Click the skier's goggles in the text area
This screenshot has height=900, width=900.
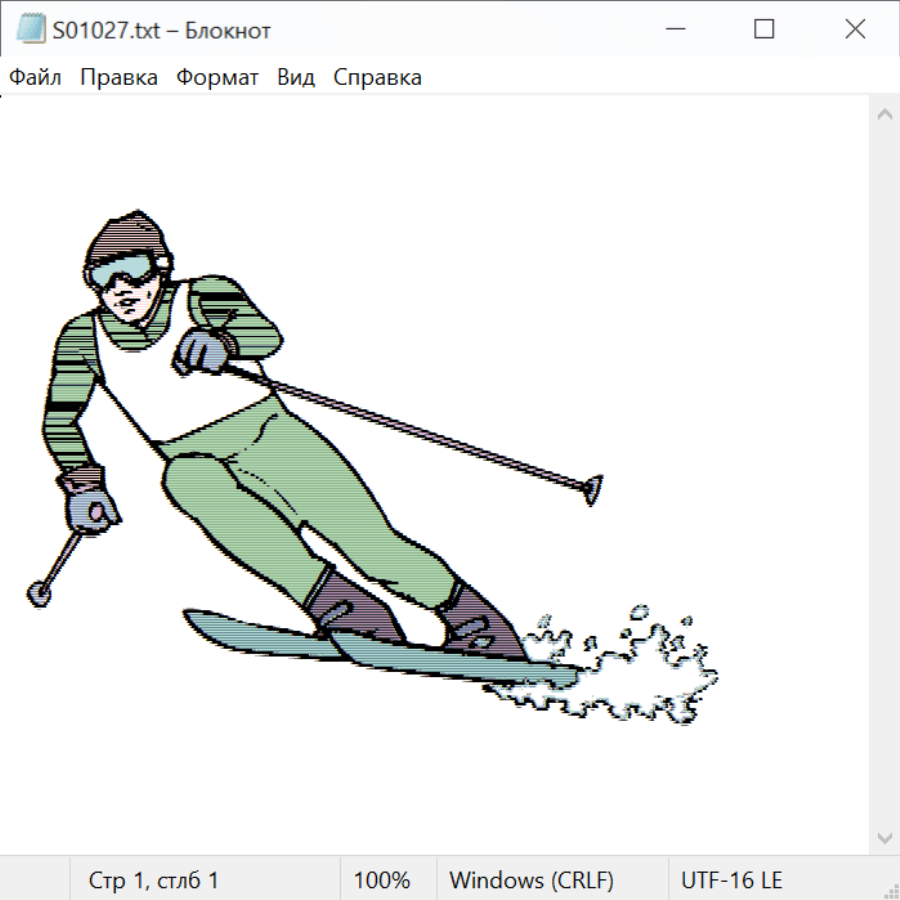[x=122, y=270]
